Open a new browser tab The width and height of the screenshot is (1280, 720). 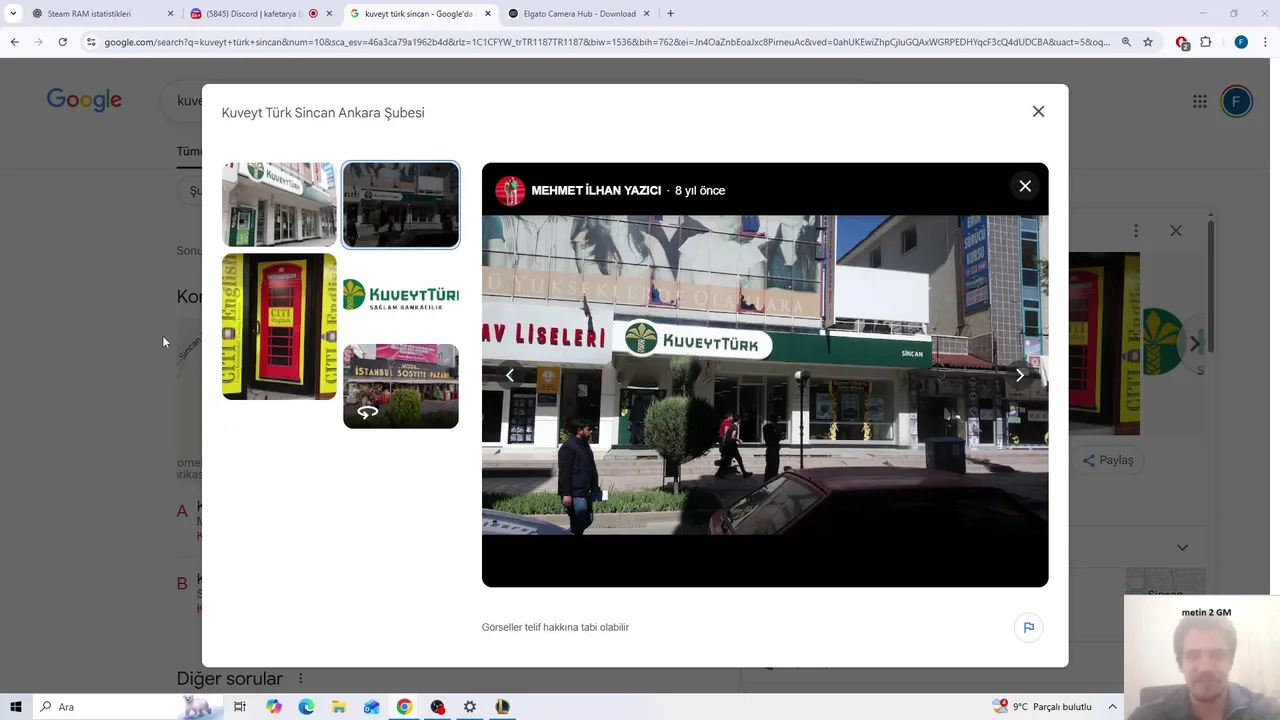670,14
